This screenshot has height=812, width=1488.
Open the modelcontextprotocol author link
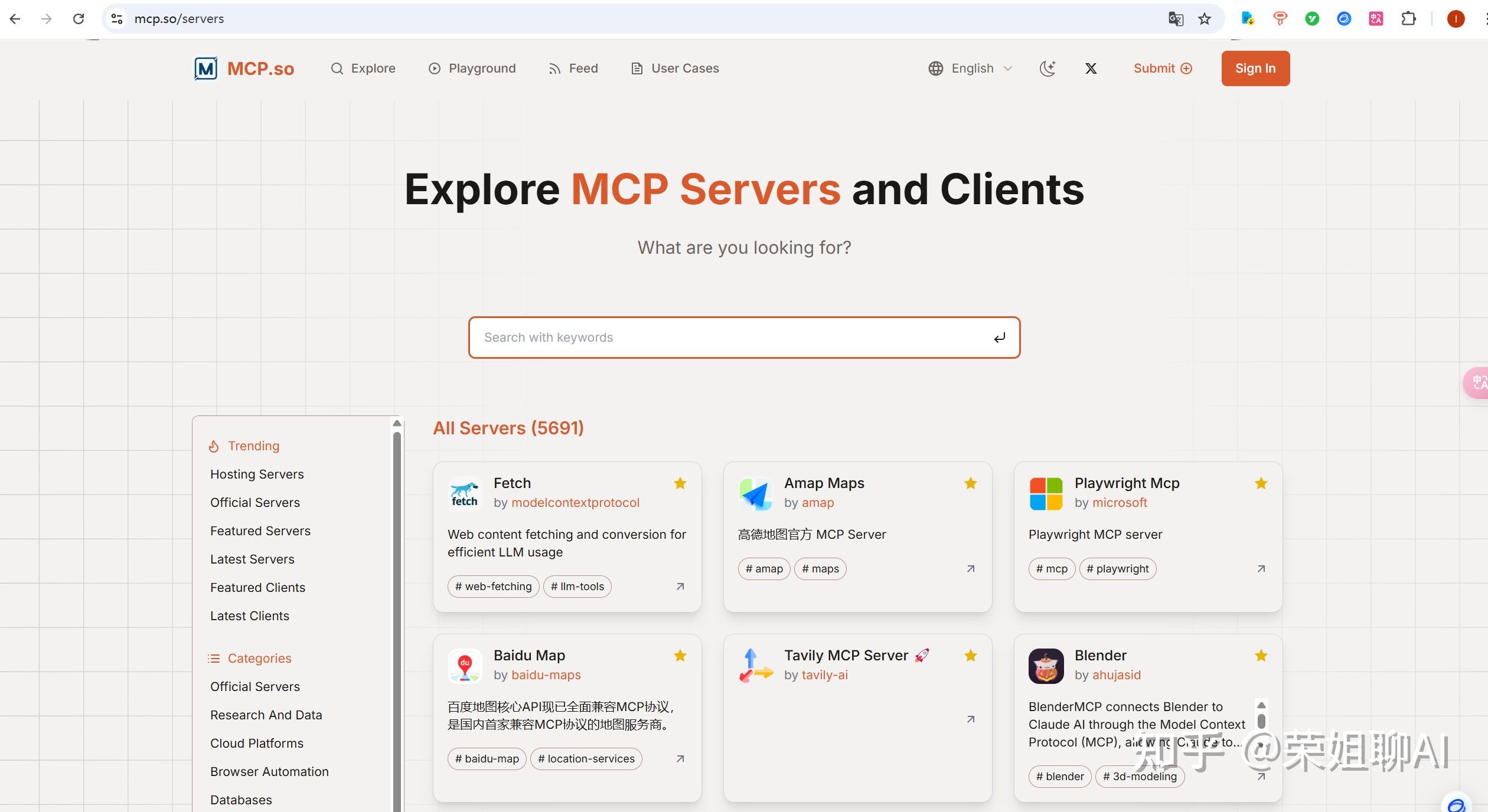click(x=575, y=503)
